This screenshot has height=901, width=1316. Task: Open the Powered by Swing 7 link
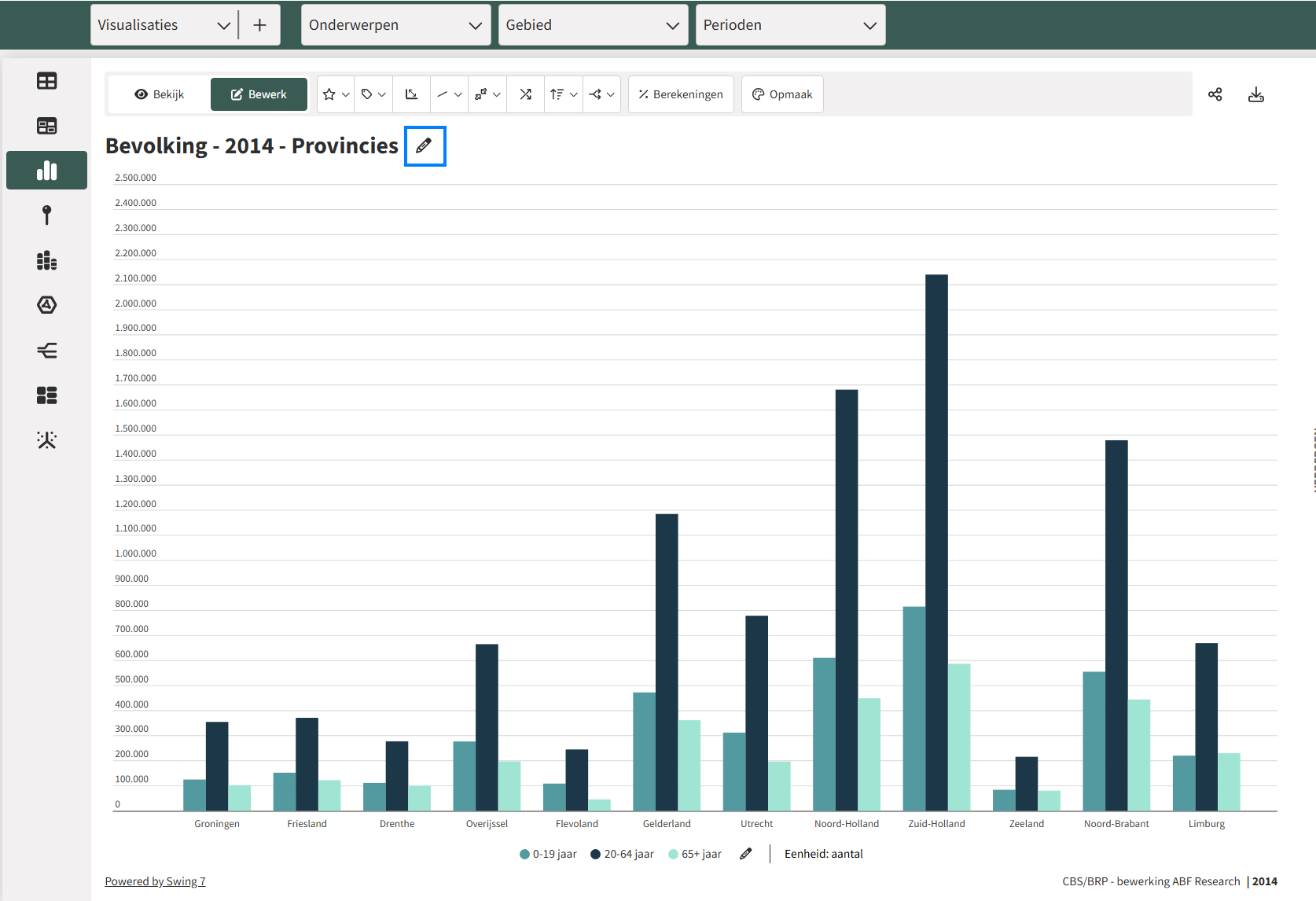click(x=155, y=881)
